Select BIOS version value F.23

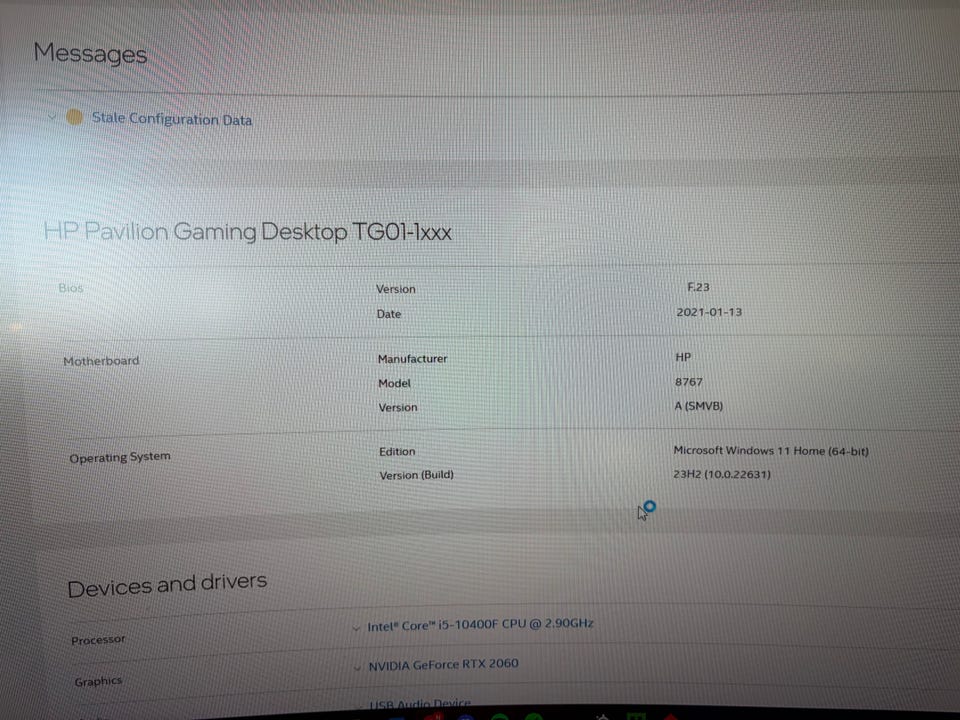coord(698,287)
